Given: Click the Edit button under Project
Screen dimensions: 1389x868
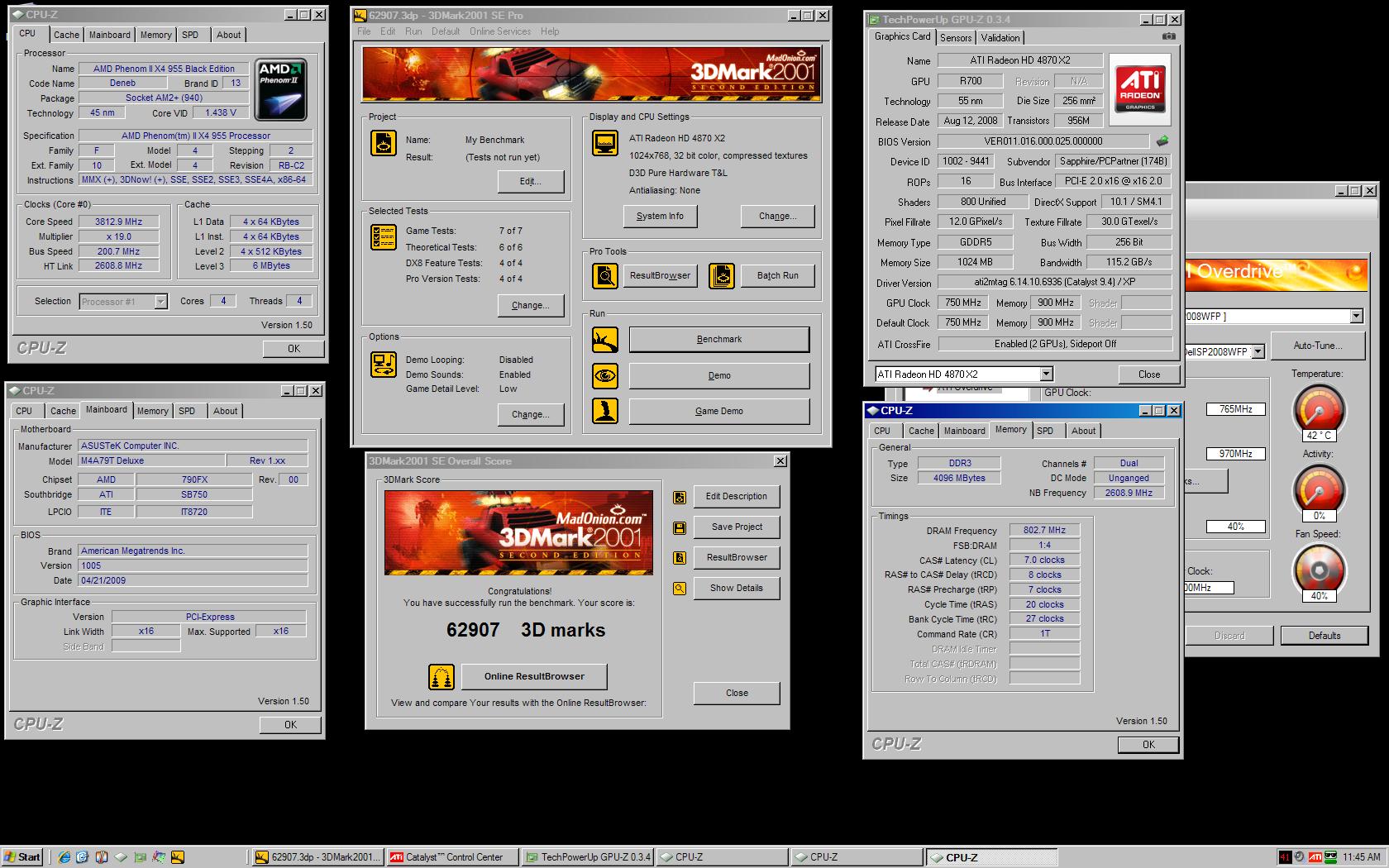Looking at the screenshot, I should pyautogui.click(x=531, y=182).
